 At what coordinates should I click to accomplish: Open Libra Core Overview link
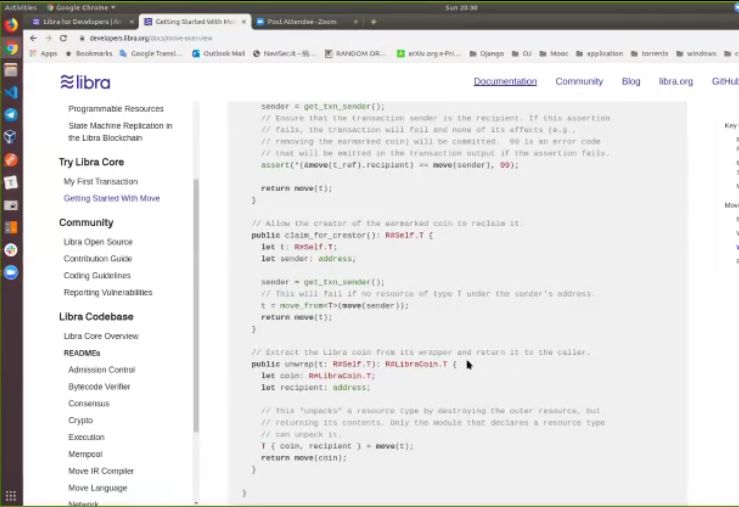pyautogui.click(x=101, y=336)
